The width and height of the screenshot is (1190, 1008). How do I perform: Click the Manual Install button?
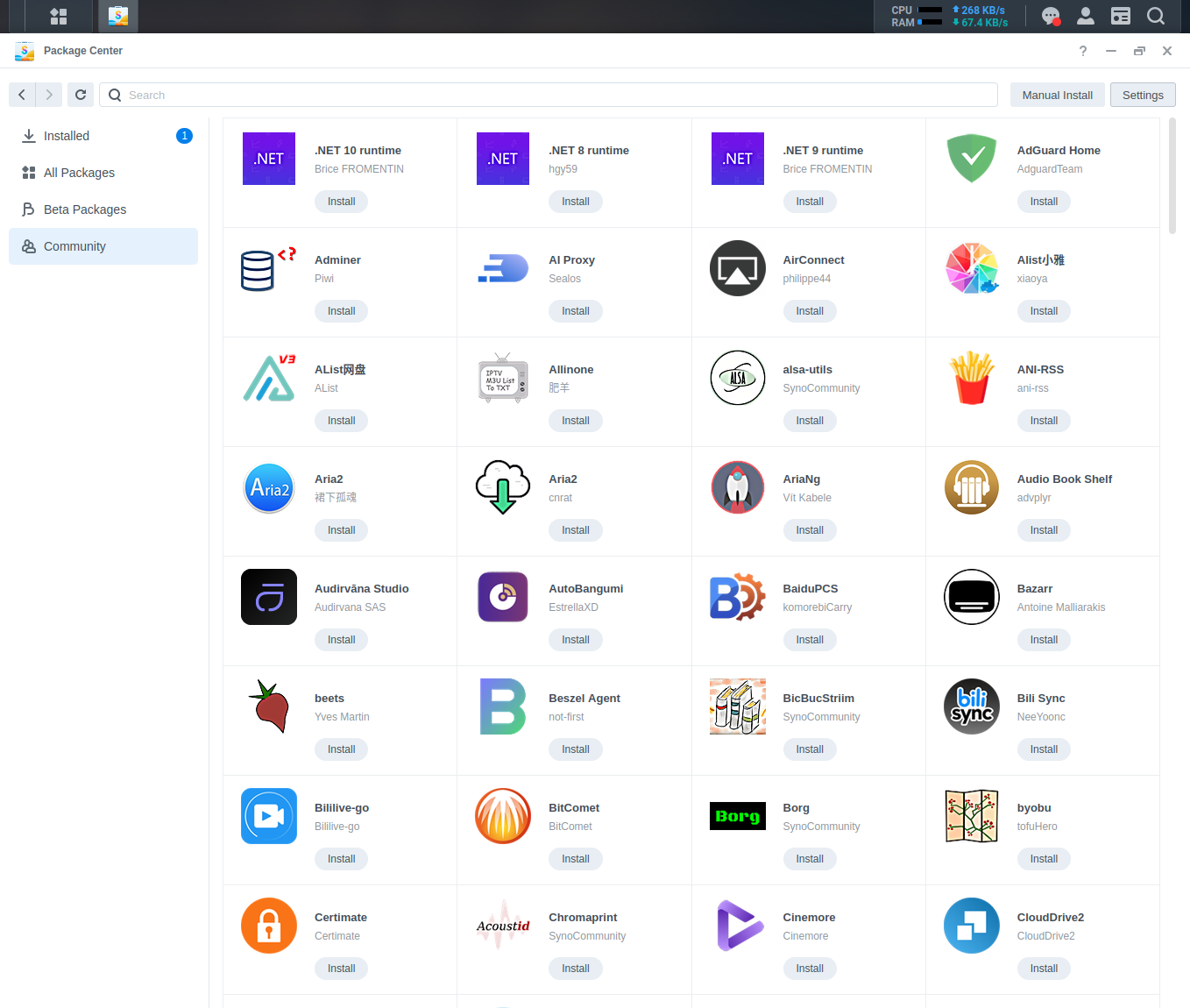pyautogui.click(x=1057, y=95)
